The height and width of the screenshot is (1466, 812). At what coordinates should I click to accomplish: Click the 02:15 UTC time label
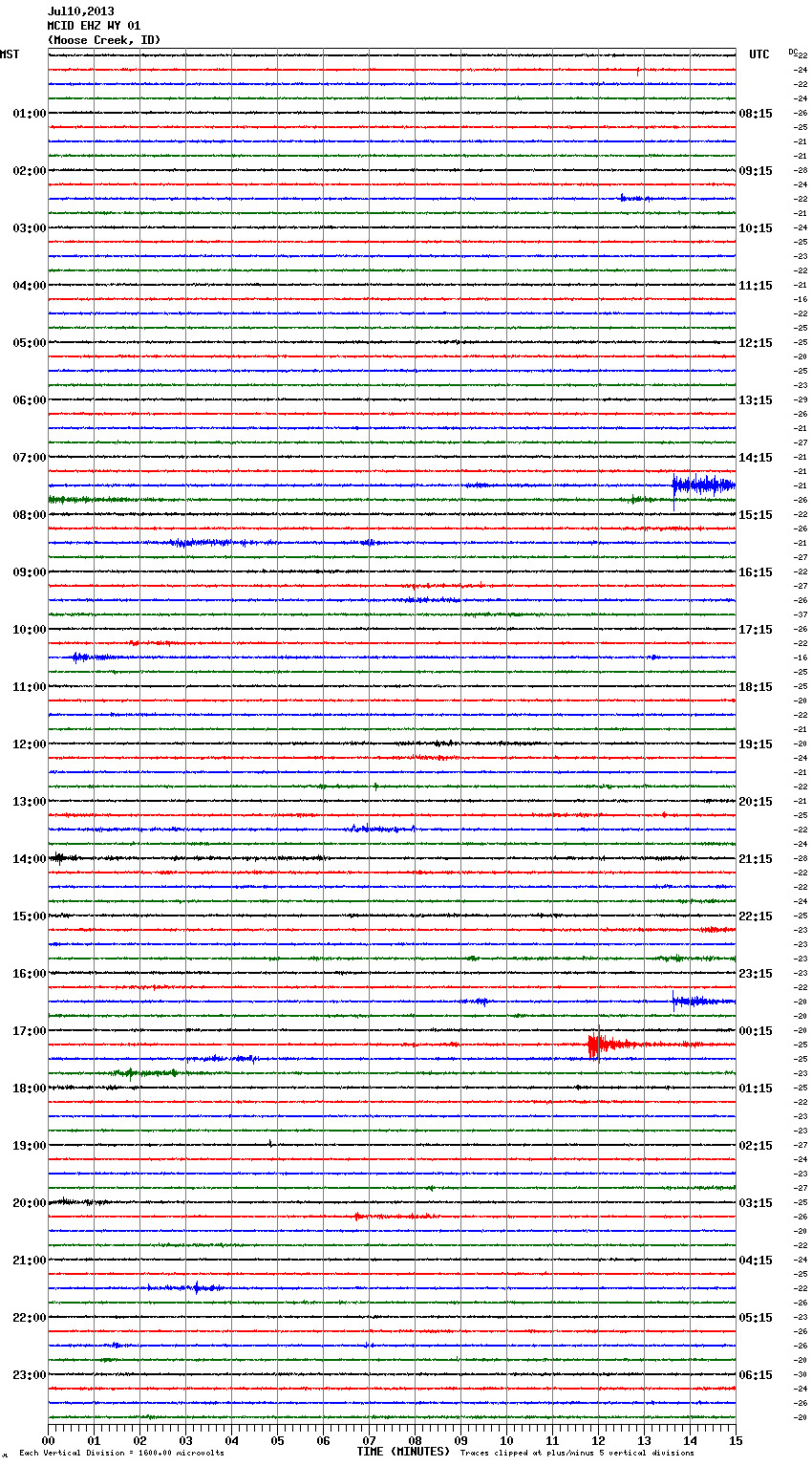pos(756,1146)
